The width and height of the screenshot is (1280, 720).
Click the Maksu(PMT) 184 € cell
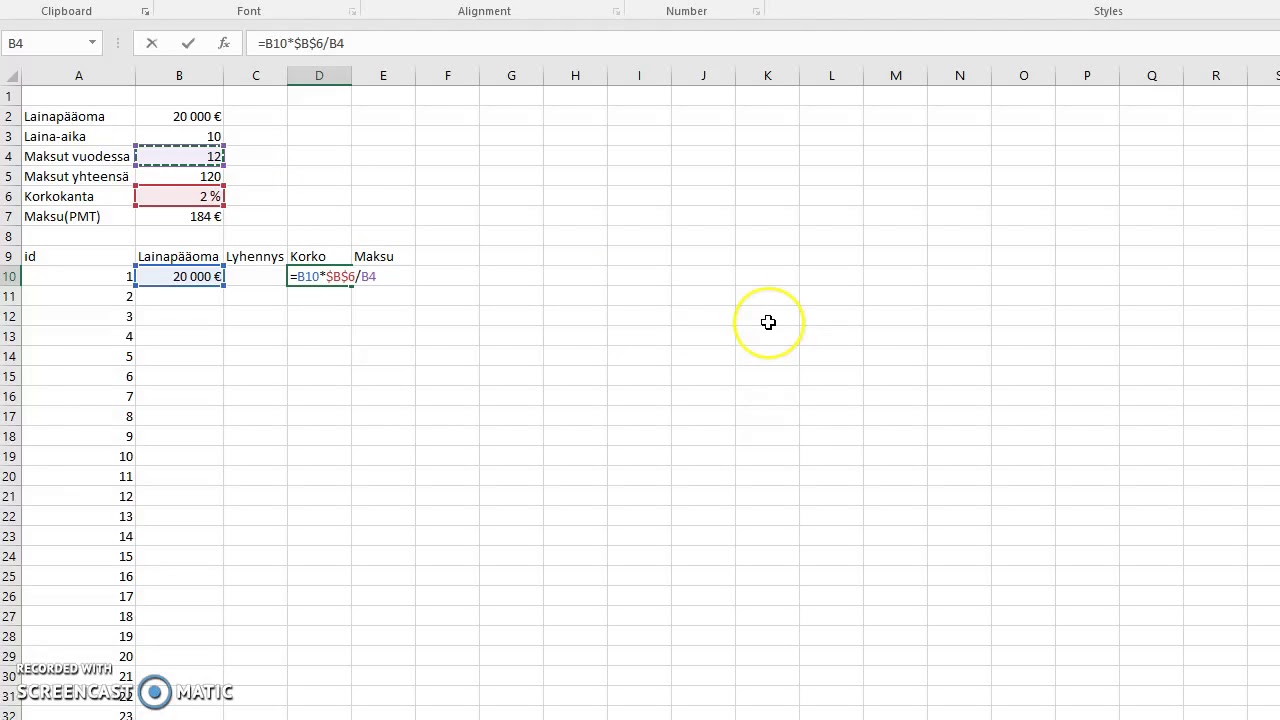179,216
